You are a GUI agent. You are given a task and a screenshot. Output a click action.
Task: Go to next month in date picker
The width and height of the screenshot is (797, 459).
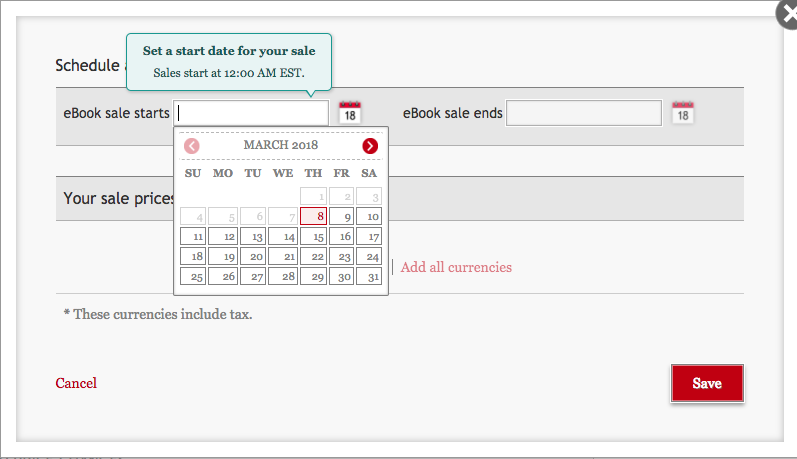coord(370,146)
